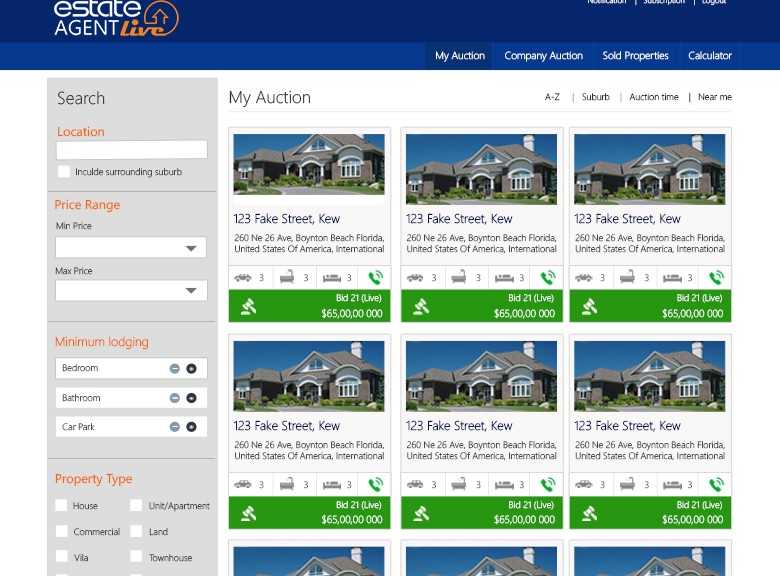780x576 pixels.
Task: Increase Bathroom count with plus icon
Action: 191,398
